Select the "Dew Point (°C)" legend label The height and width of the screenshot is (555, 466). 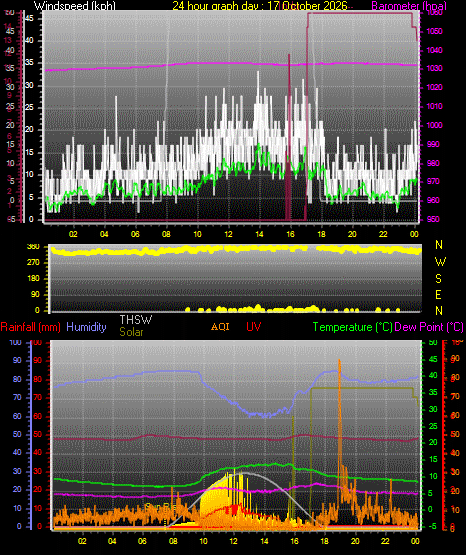pyautogui.click(x=429, y=327)
